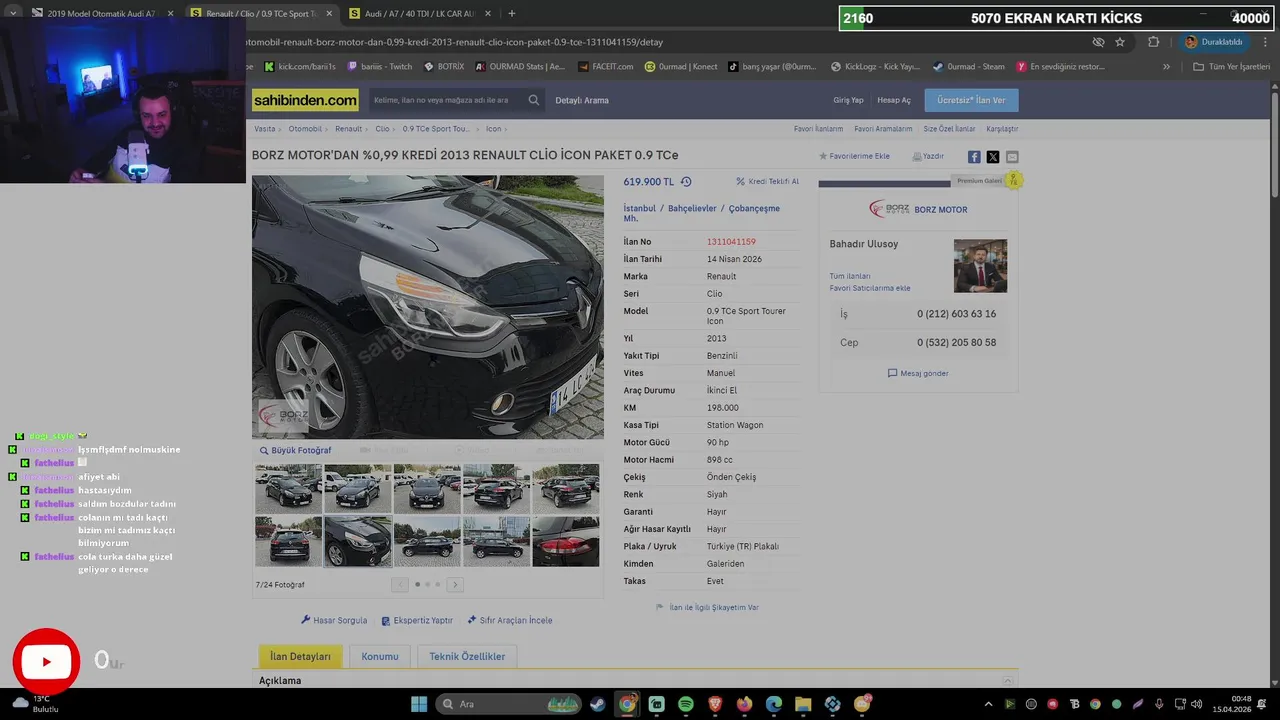The width and height of the screenshot is (1280, 720).
Task: Bookmark this page with the star icon
Action: (1120, 42)
